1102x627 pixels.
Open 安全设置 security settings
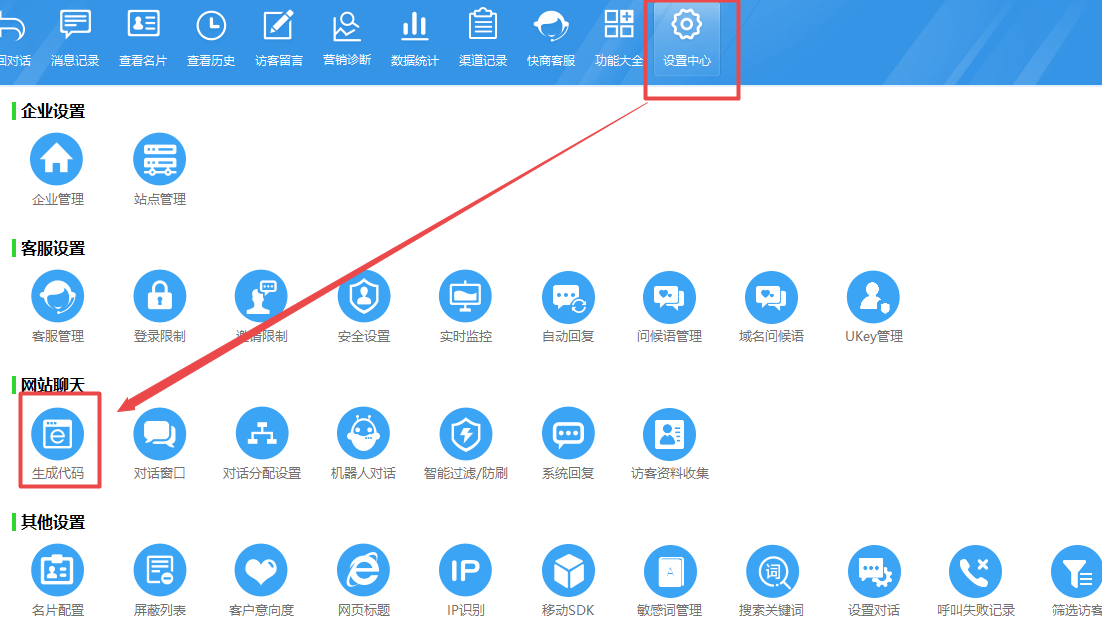(x=364, y=297)
